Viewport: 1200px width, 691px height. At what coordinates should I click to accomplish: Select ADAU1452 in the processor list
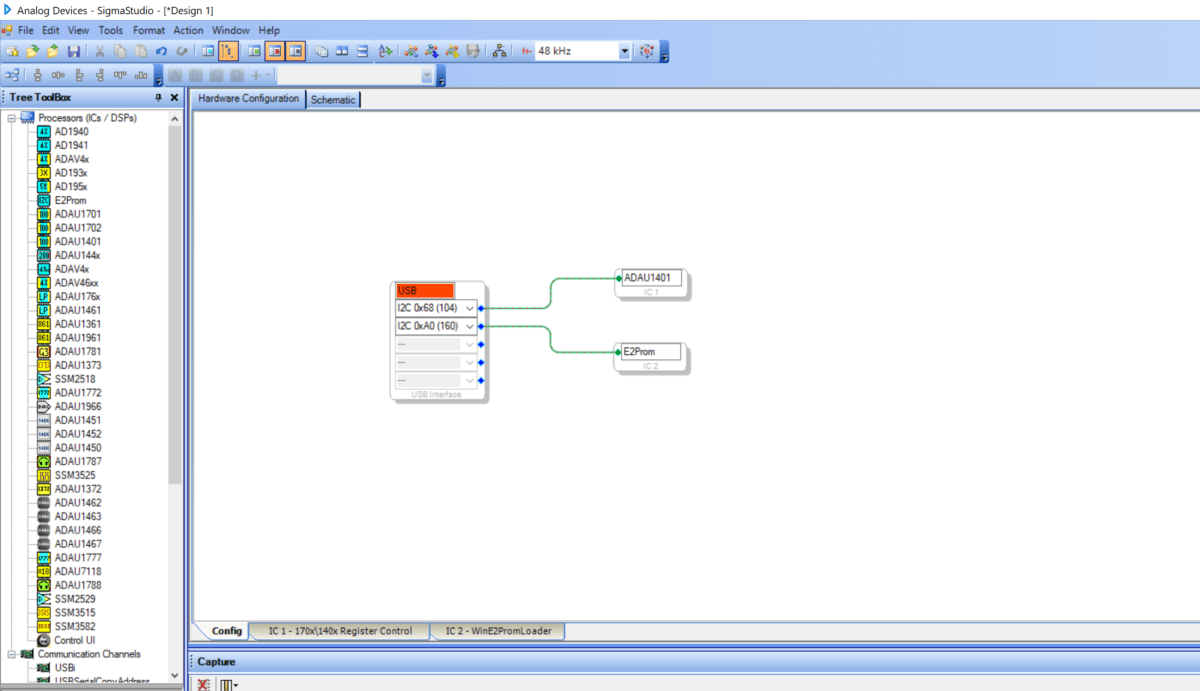(77, 434)
